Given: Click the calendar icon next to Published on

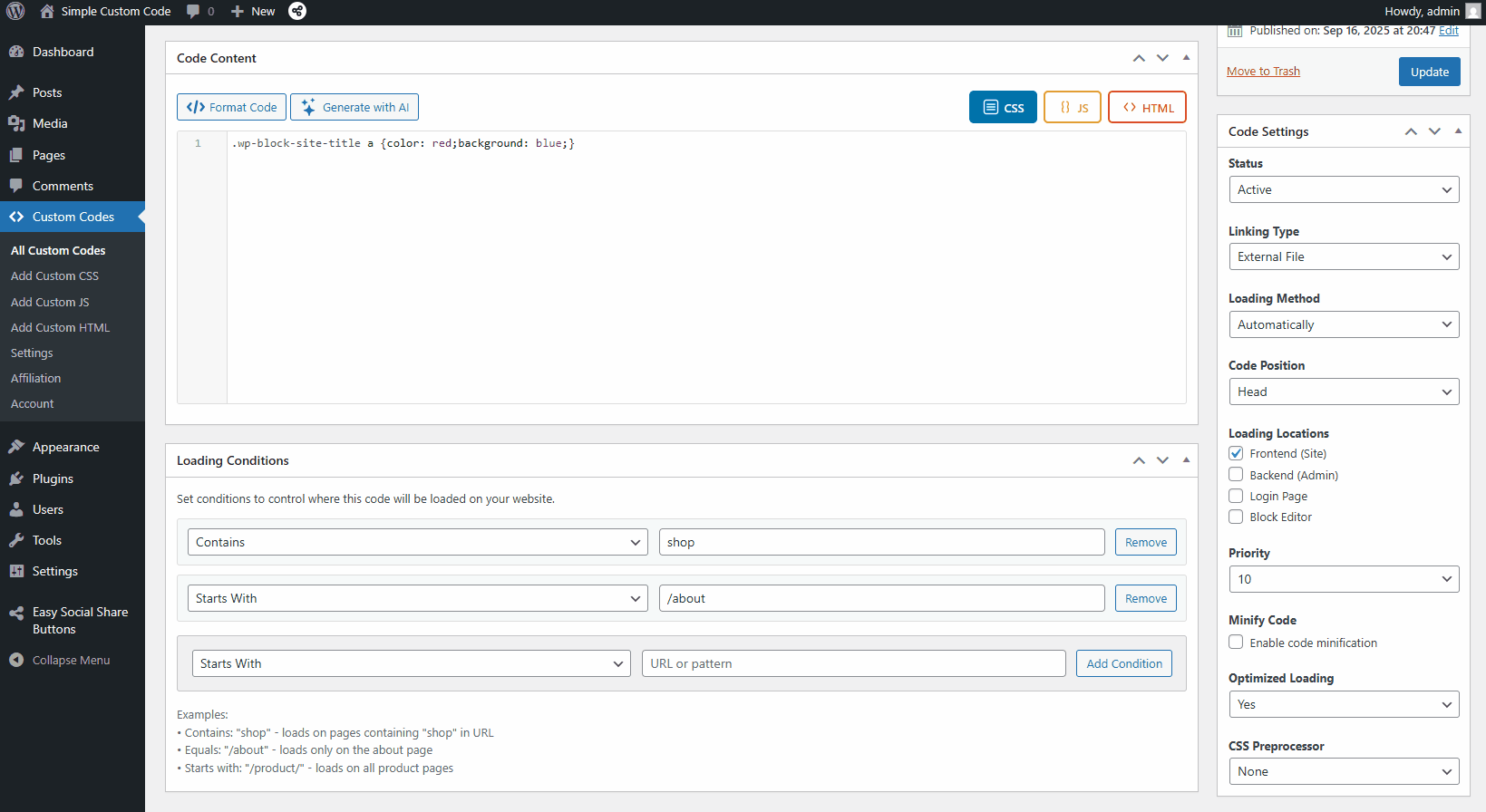Looking at the screenshot, I should 1235,31.
